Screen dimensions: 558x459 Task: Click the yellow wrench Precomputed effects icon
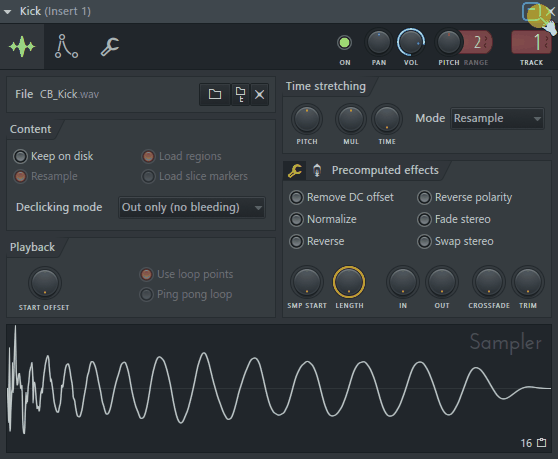[x=295, y=170]
